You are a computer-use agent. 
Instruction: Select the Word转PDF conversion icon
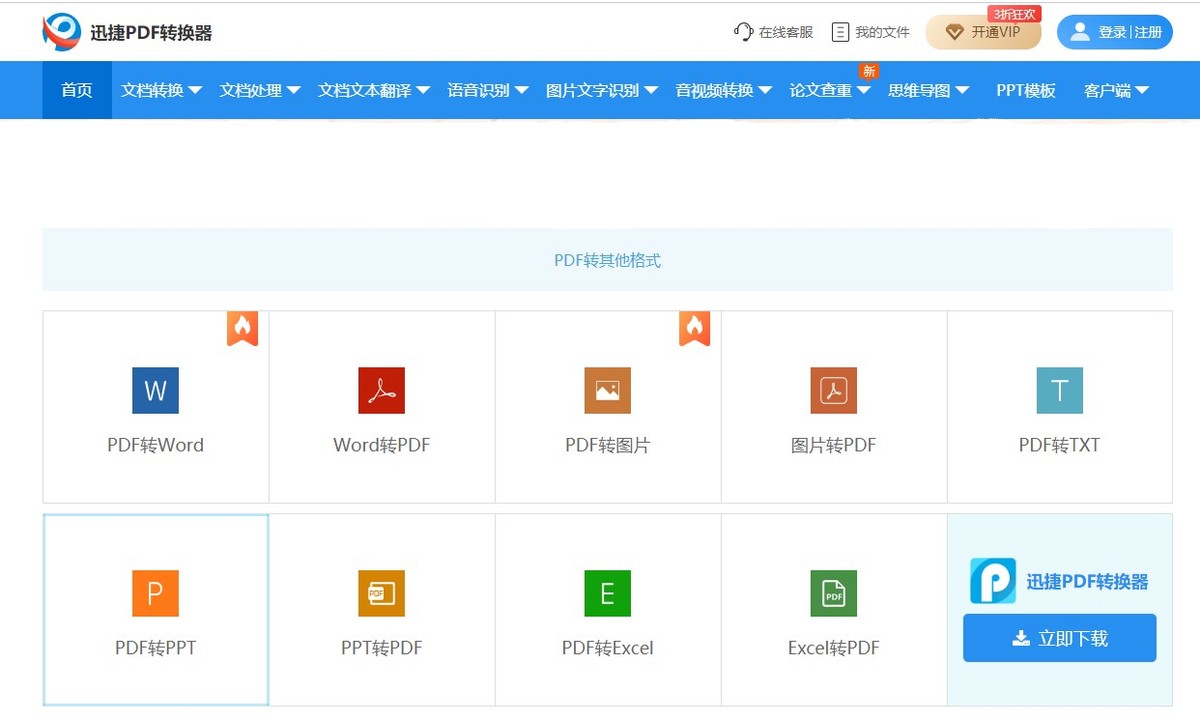click(381, 390)
